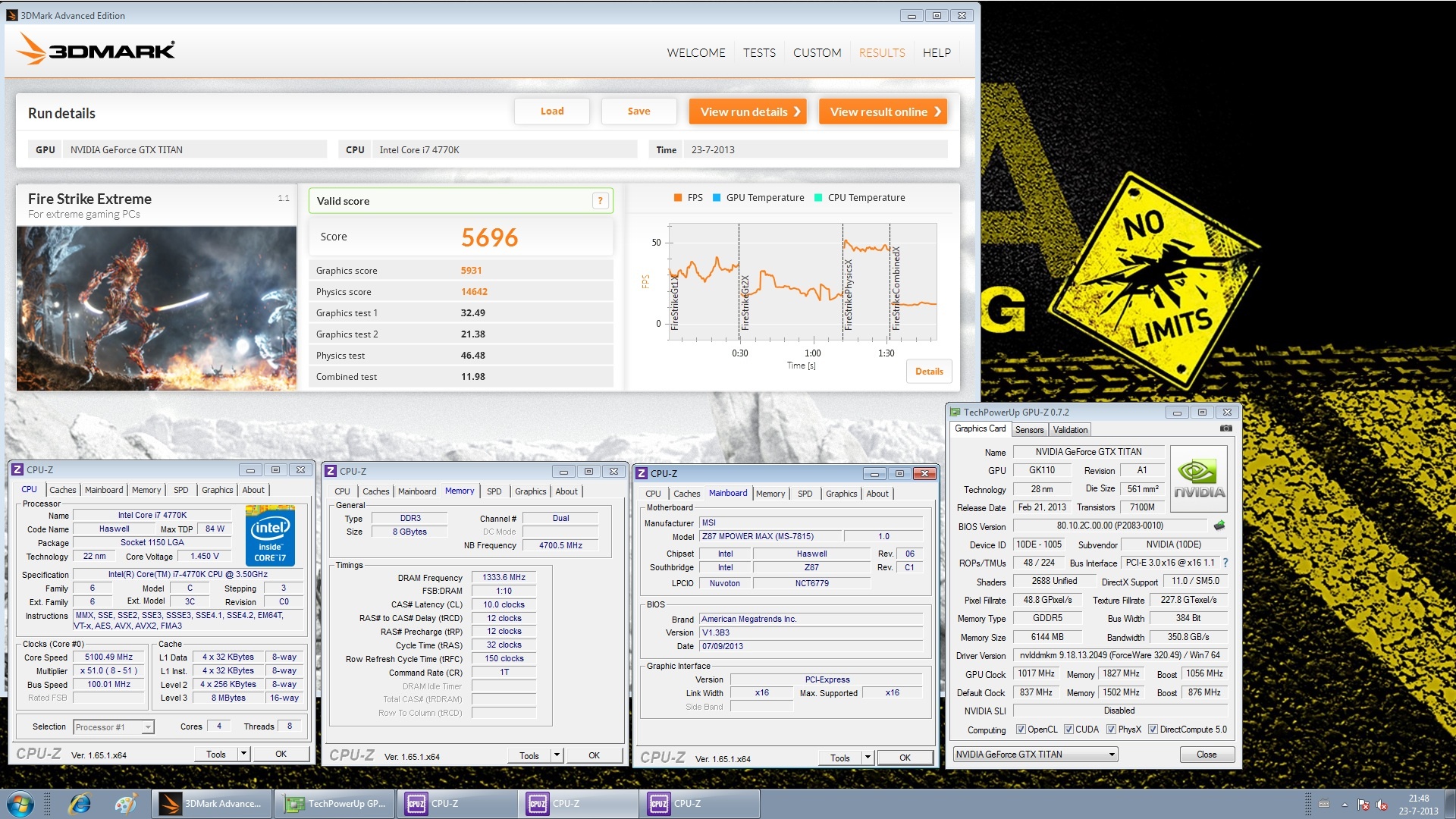Open the TESTS section in 3DMark
The height and width of the screenshot is (819, 1456).
coord(759,53)
